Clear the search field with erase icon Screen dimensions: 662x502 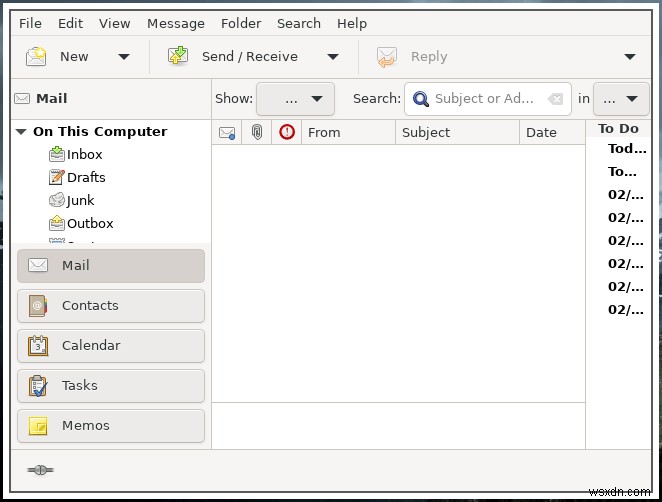pyautogui.click(x=555, y=99)
